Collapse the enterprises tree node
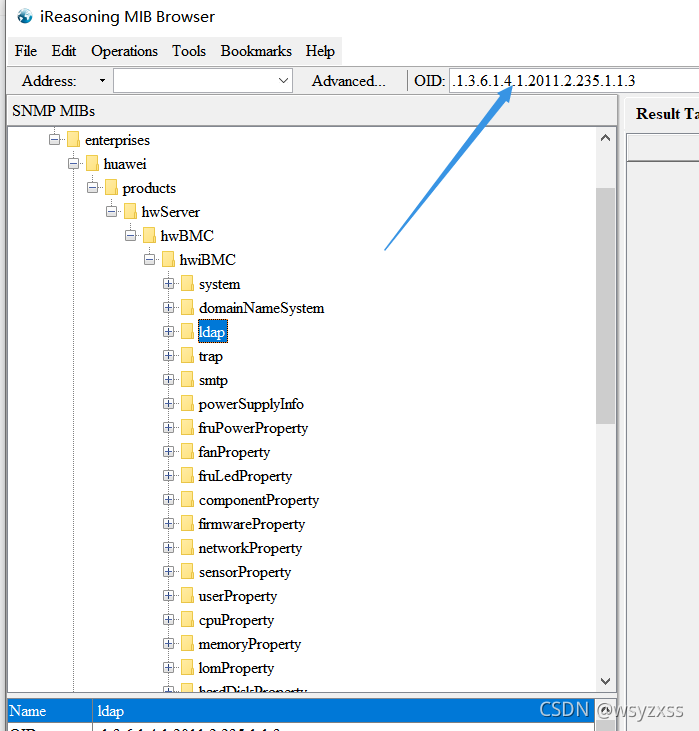Image resolution: width=699 pixels, height=731 pixels. coord(55,139)
